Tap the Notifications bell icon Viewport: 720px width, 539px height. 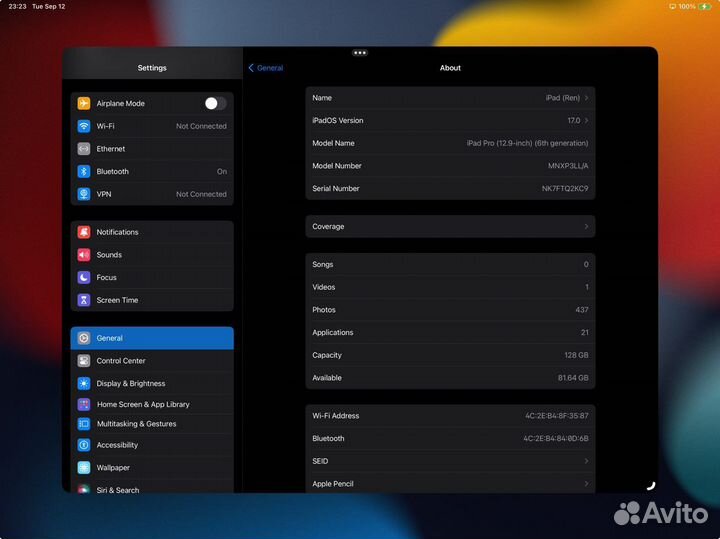84,232
